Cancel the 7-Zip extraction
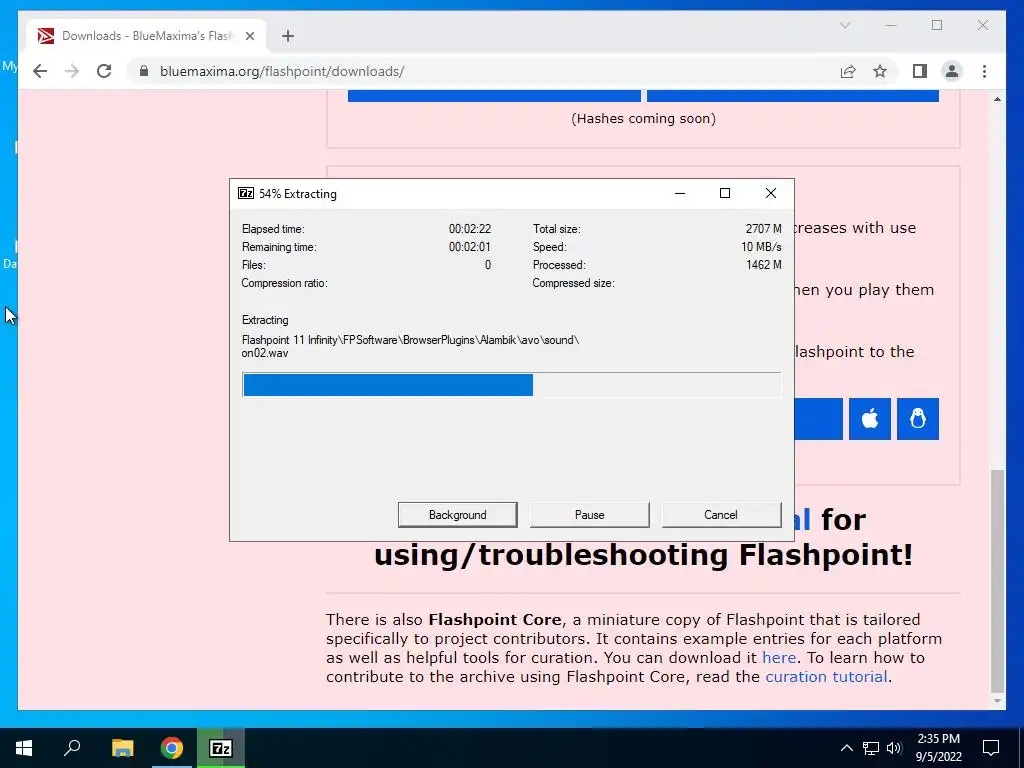Image resolution: width=1024 pixels, height=768 pixels. pyautogui.click(x=721, y=515)
